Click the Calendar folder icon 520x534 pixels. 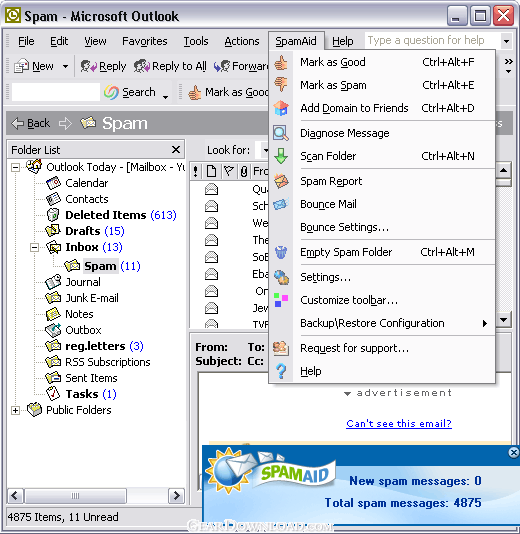pyautogui.click(x=53, y=183)
